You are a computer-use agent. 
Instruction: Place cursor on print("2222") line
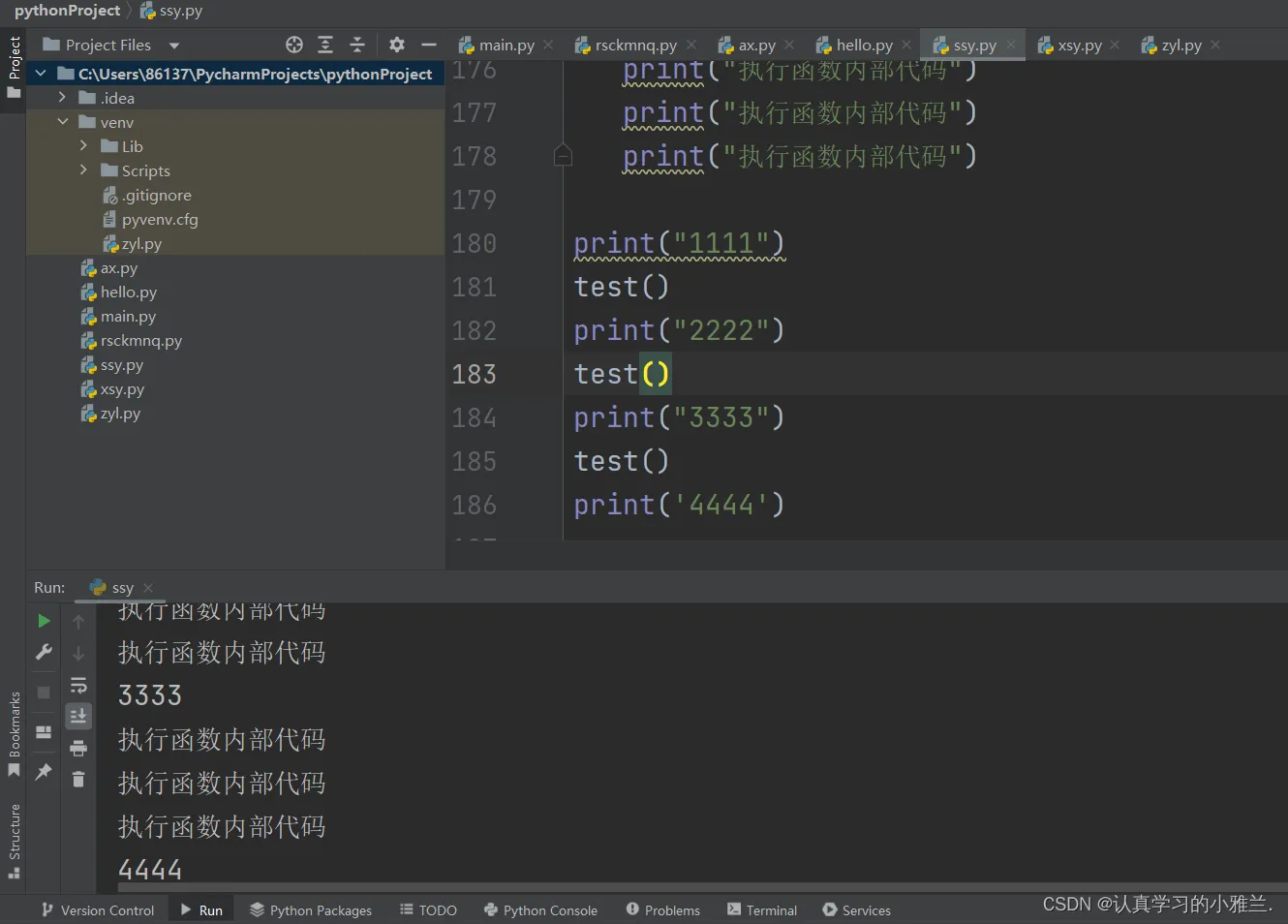point(679,330)
